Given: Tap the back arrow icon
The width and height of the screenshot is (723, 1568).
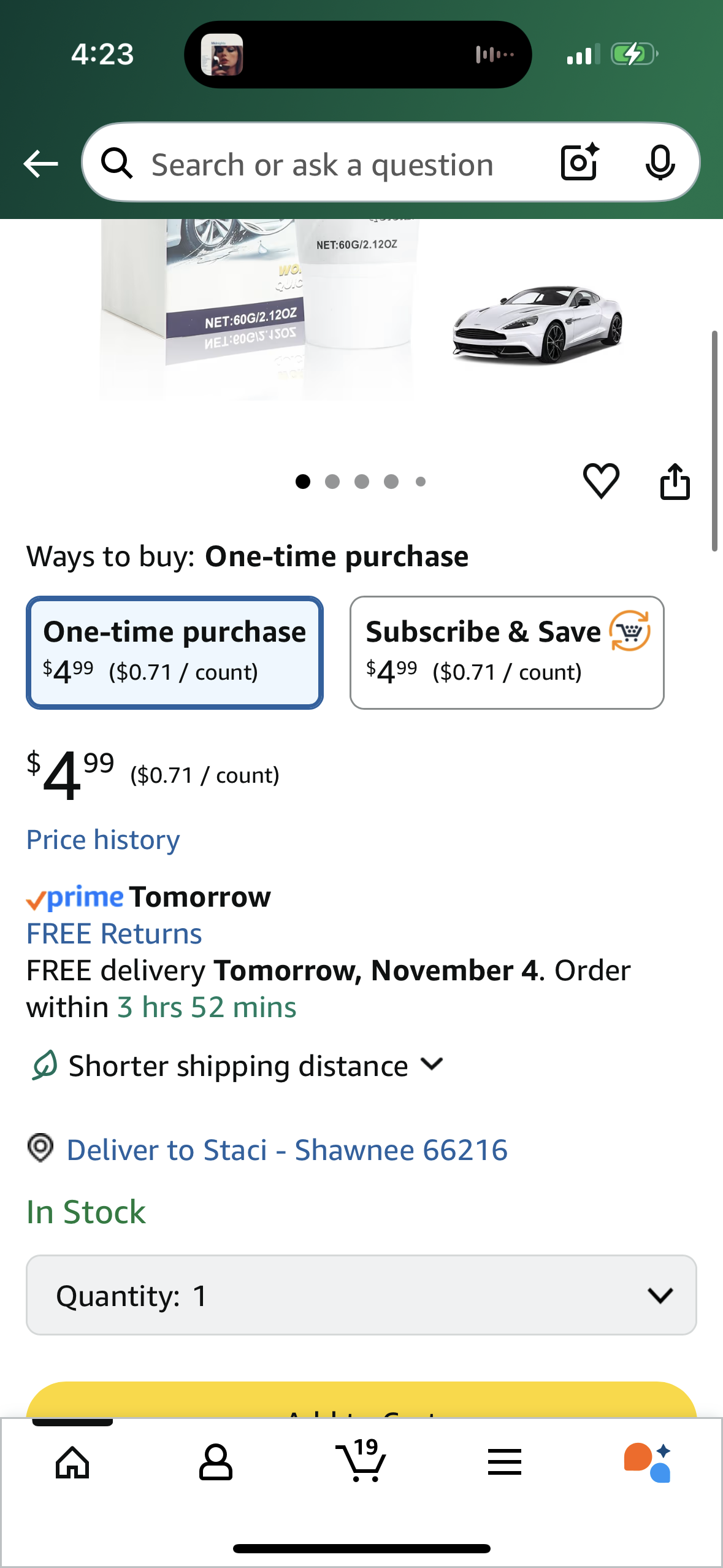Looking at the screenshot, I should coord(40,164).
